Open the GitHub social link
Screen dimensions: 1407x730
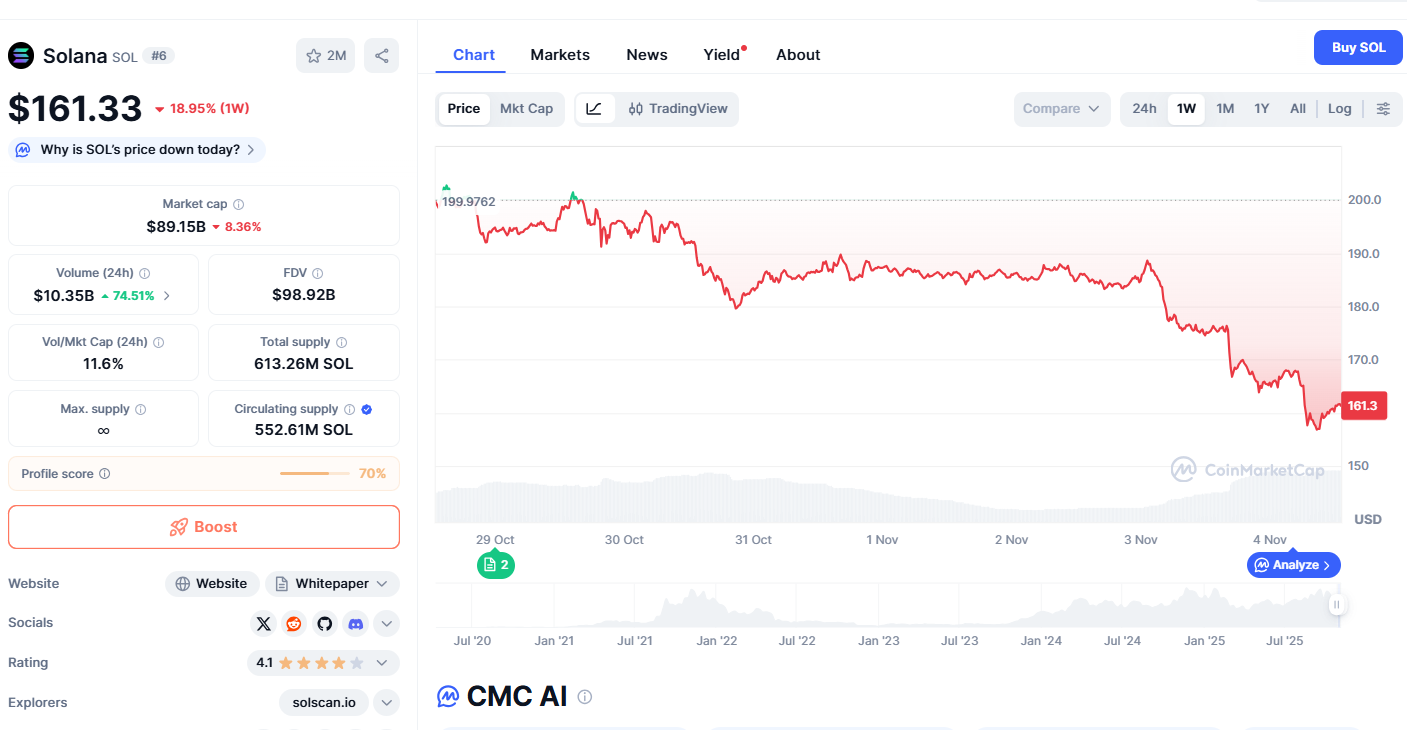[x=324, y=624]
